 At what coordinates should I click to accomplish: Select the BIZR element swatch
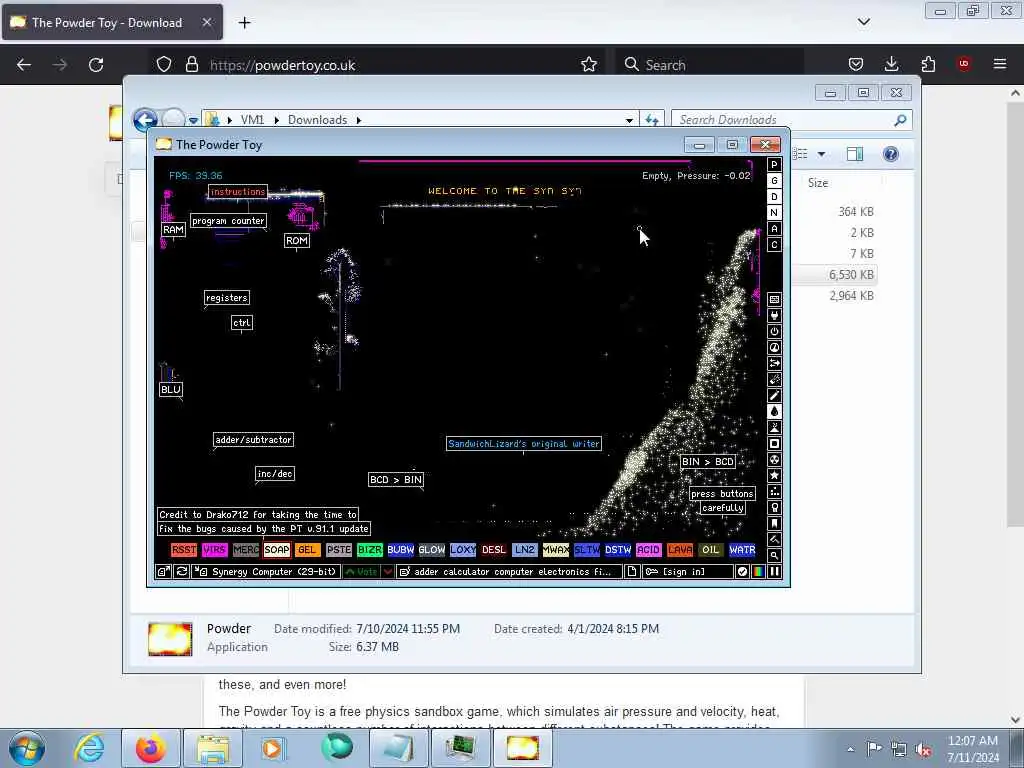coord(370,550)
